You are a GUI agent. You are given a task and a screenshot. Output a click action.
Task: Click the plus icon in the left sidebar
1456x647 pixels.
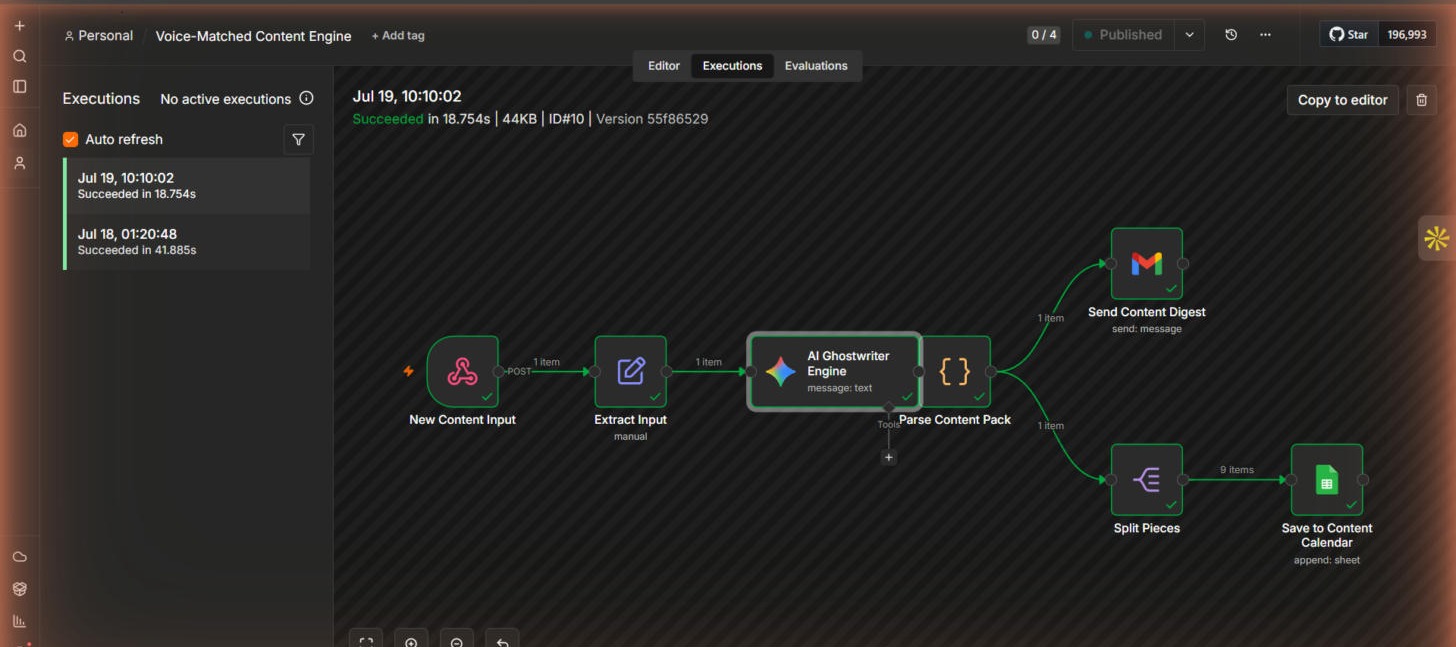[x=19, y=26]
